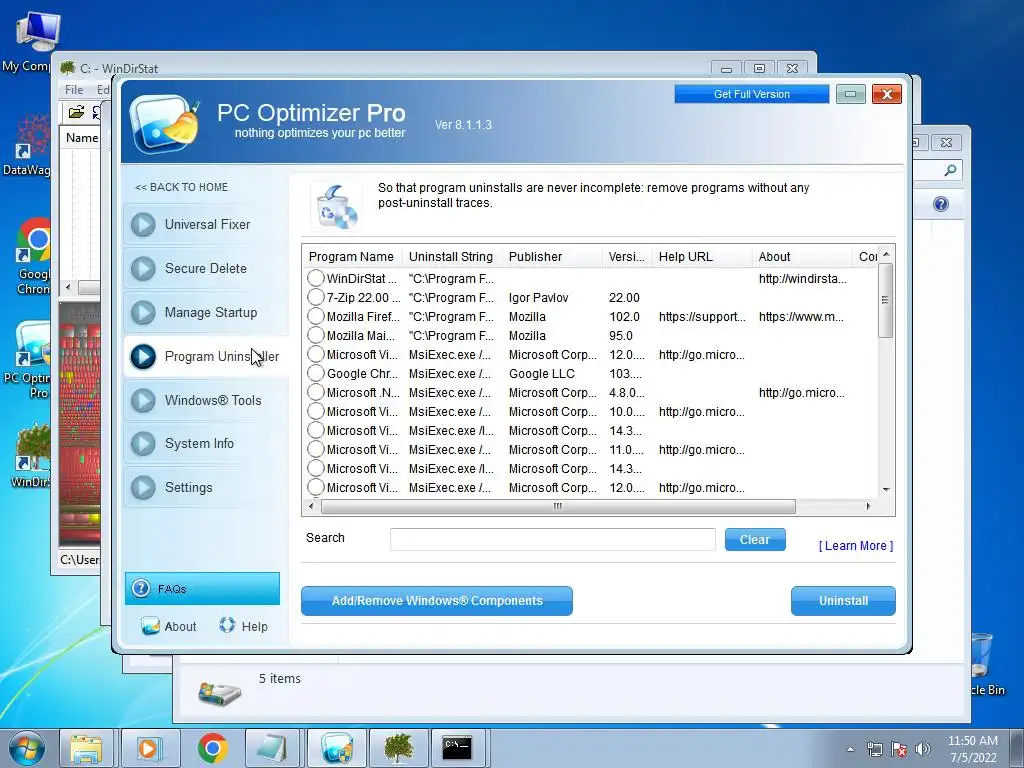The width and height of the screenshot is (1024, 768).
Task: Click the PC Optimizer Pro logo icon
Action: pyautogui.click(x=163, y=124)
